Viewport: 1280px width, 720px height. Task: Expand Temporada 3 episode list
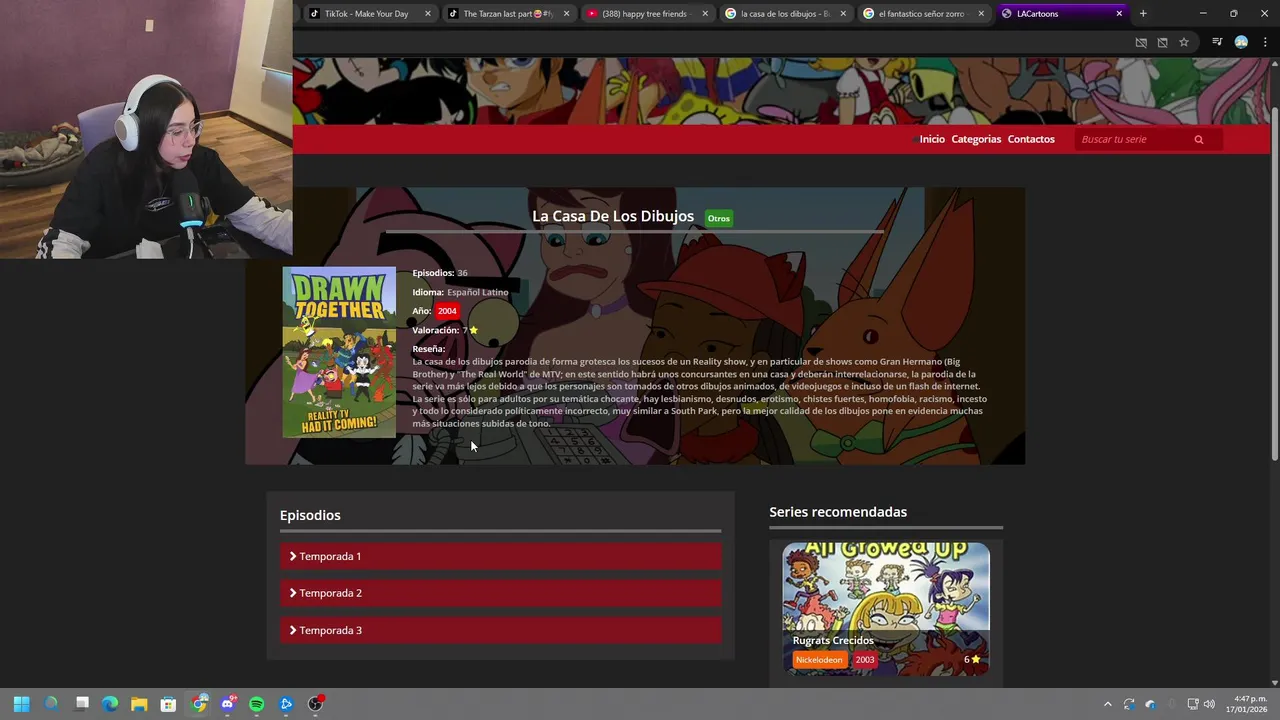point(500,630)
